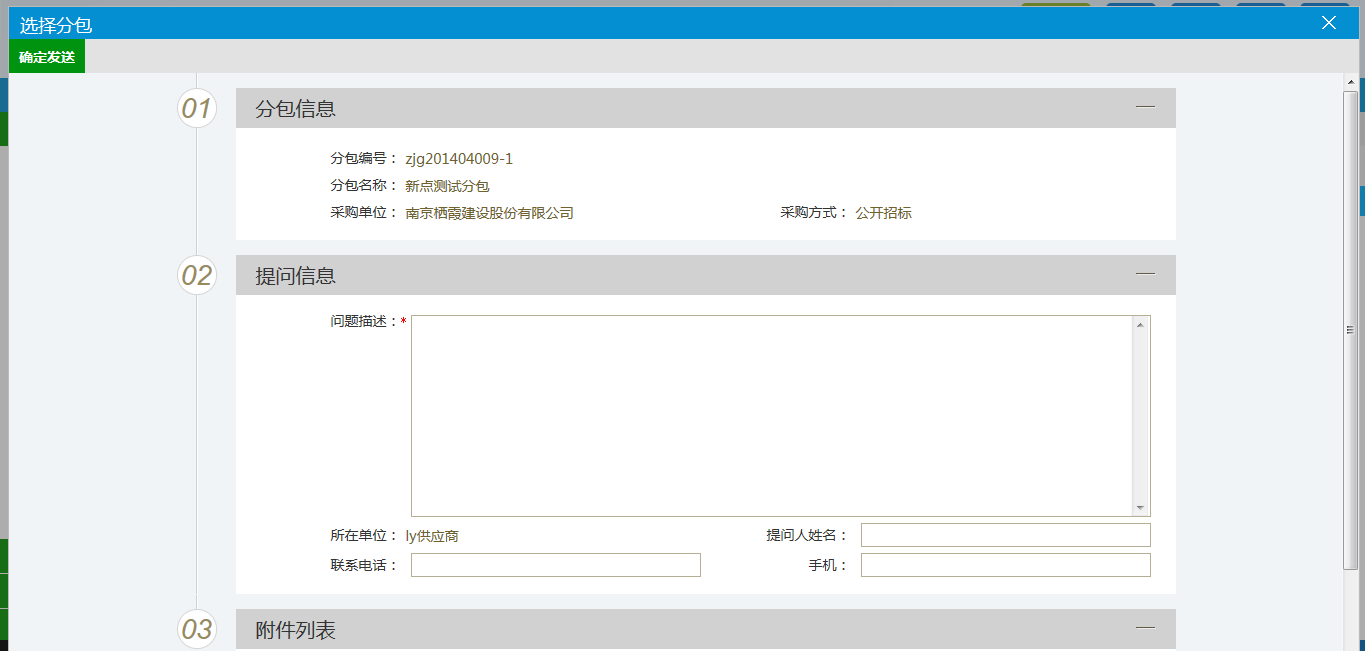Click the down arrow of the 问题描述 scrollbar
The height and width of the screenshot is (651, 1365).
click(1141, 506)
